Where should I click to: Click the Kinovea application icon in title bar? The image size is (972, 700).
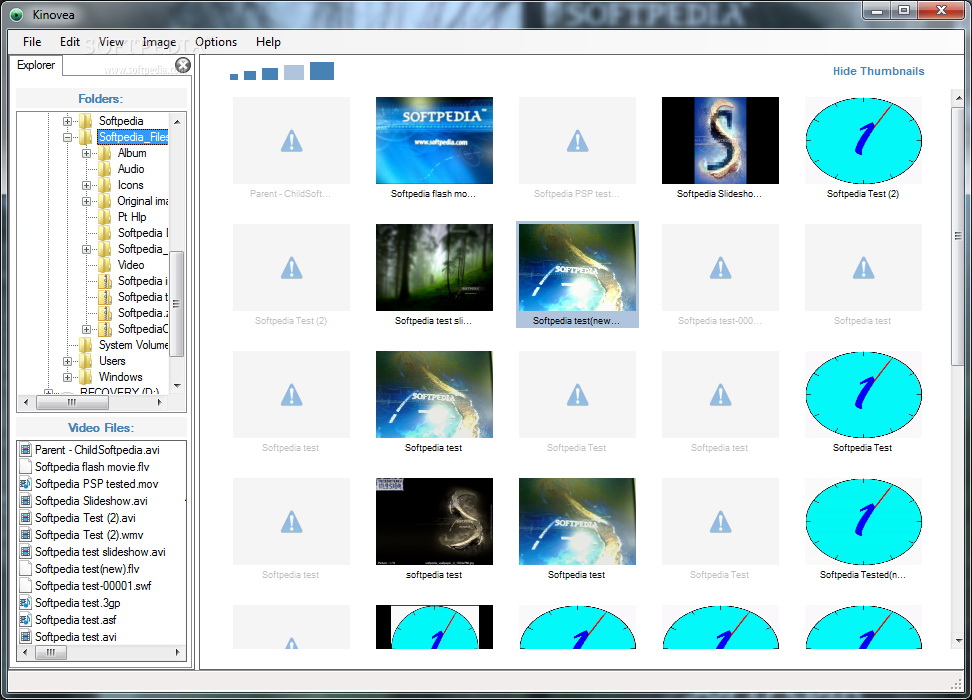(x=17, y=14)
